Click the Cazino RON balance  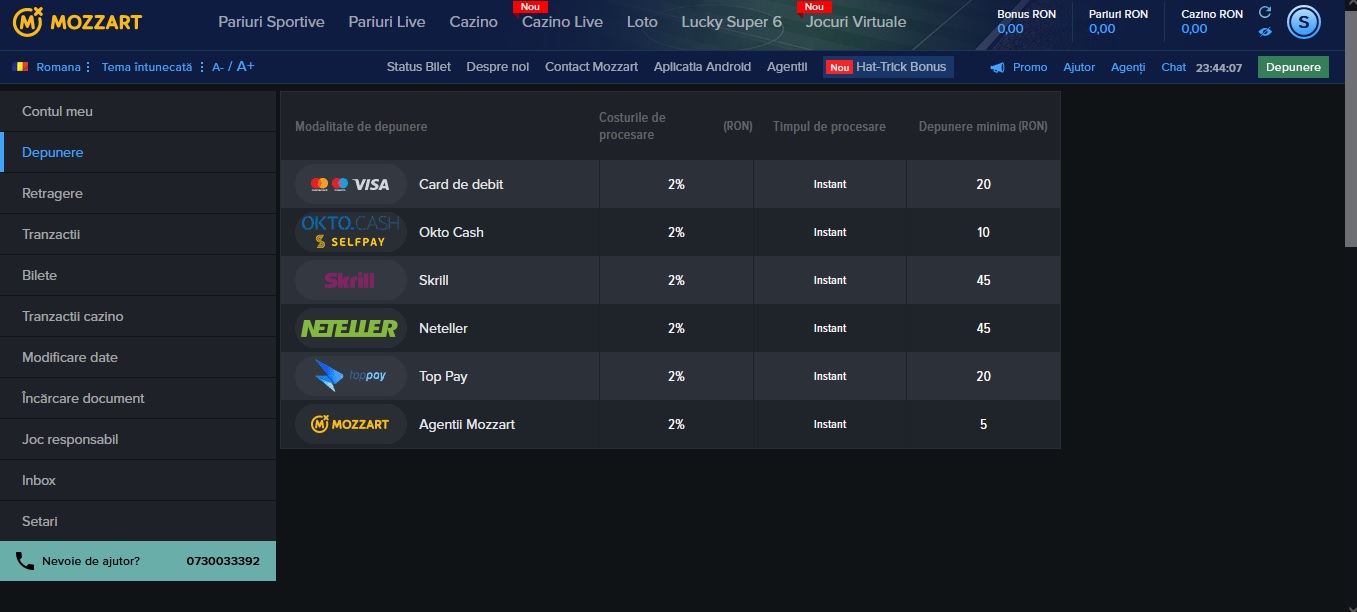pyautogui.click(x=1212, y=22)
